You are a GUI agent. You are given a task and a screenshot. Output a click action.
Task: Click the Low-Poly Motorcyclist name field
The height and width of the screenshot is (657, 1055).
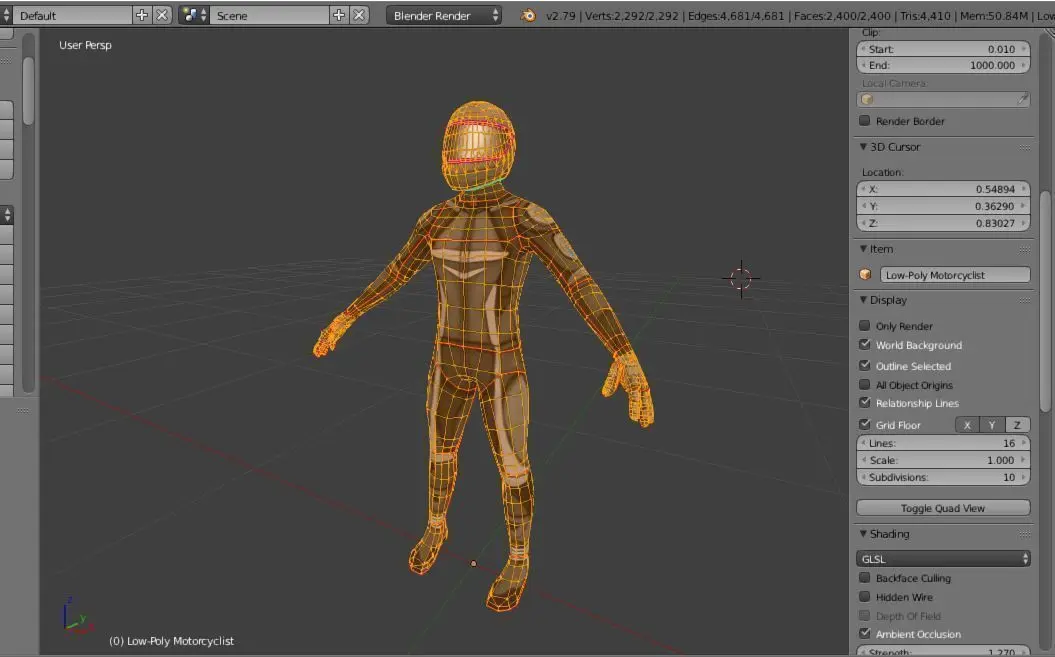coord(955,275)
